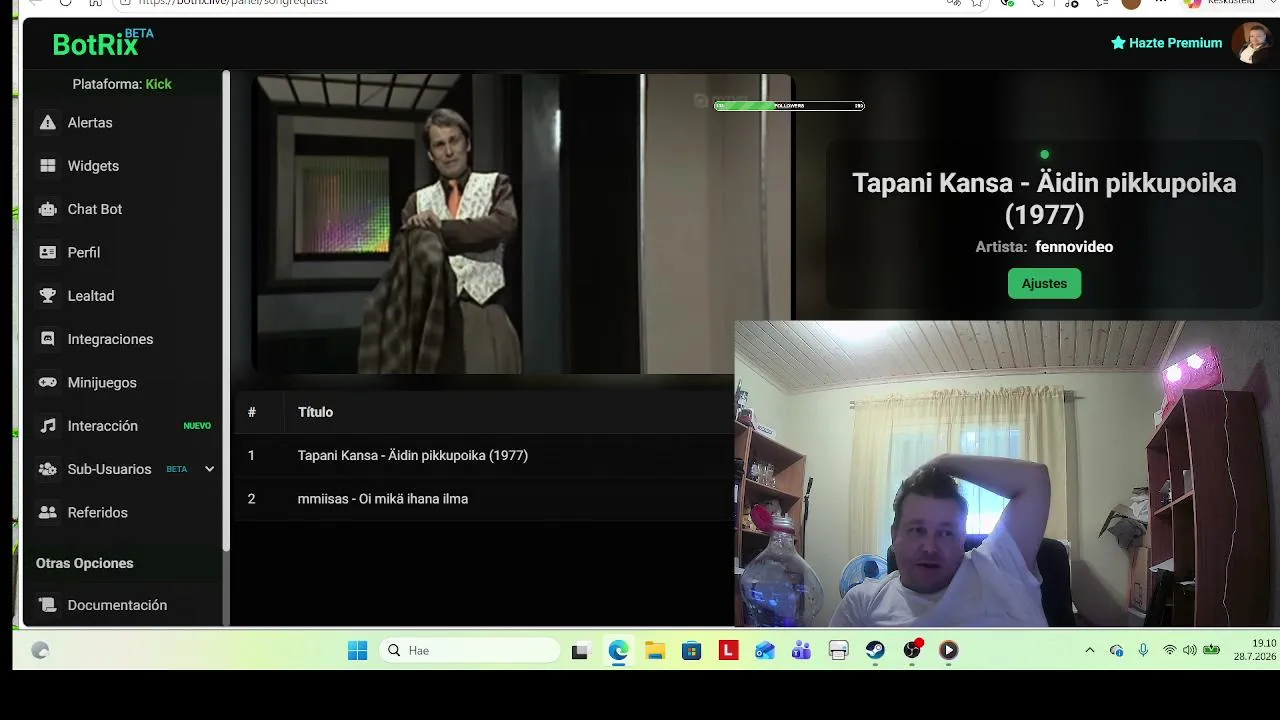Image resolution: width=1280 pixels, height=720 pixels.
Task: Open Outlook from the taskbar
Action: tap(765, 651)
